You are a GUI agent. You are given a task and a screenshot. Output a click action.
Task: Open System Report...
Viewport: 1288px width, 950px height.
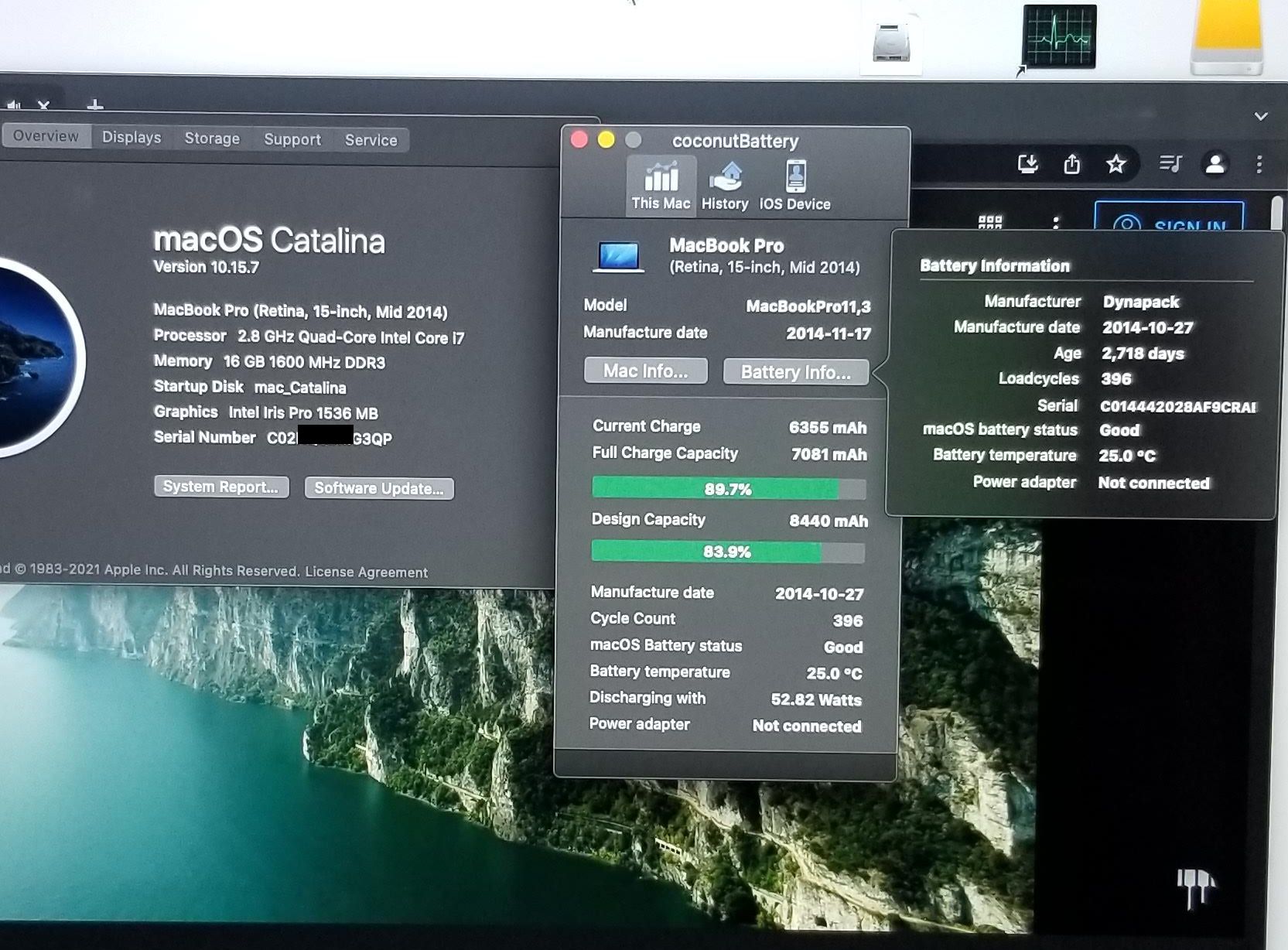pos(221,487)
